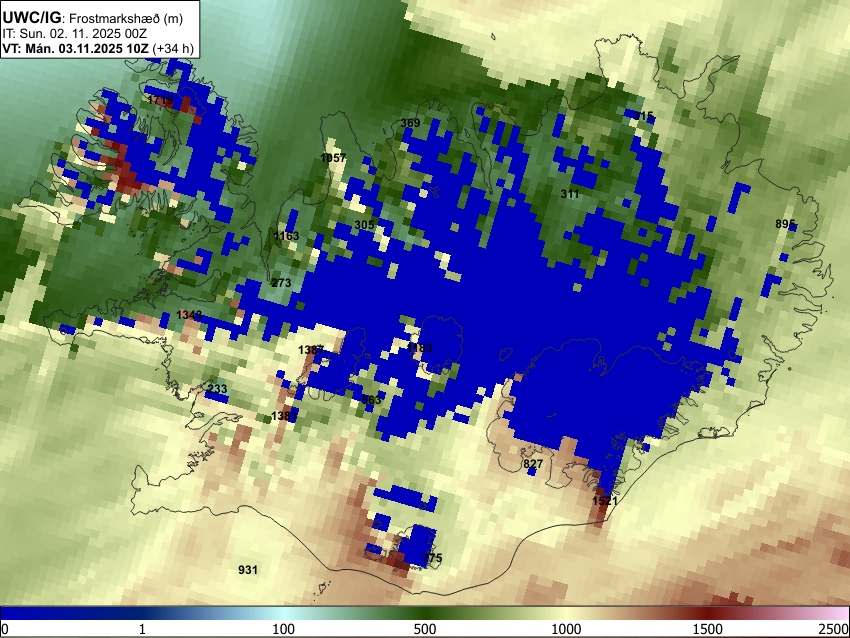
Task: Click the color scale label 1000
Action: tap(566, 629)
